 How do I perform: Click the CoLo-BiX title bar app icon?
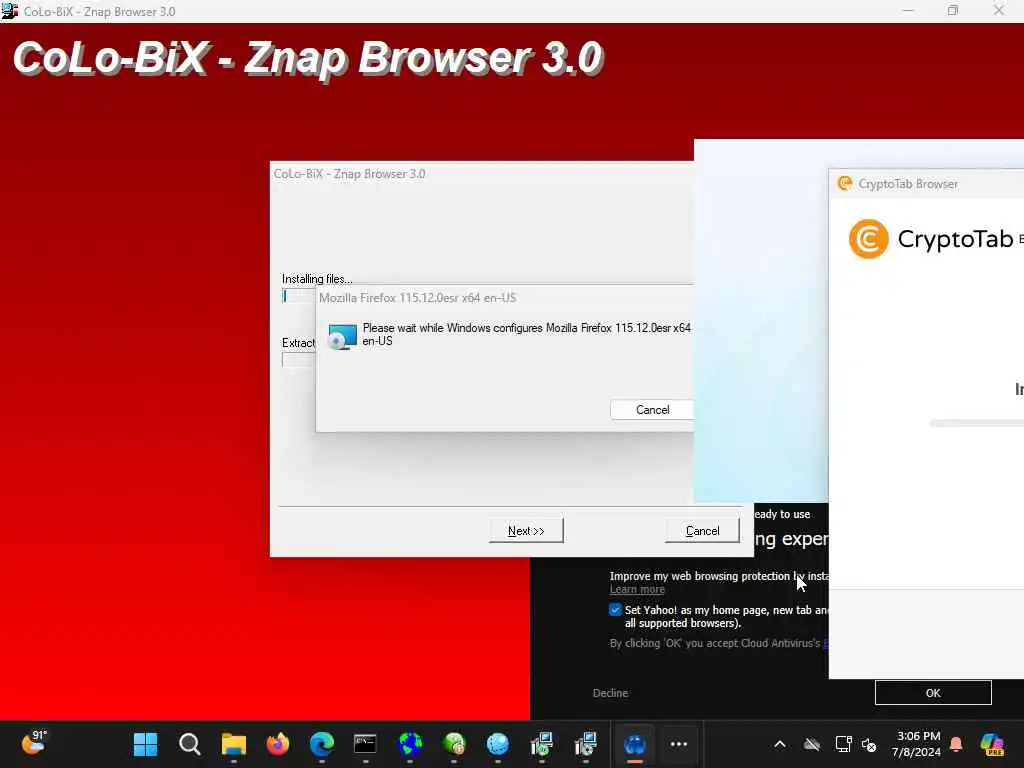coord(10,11)
